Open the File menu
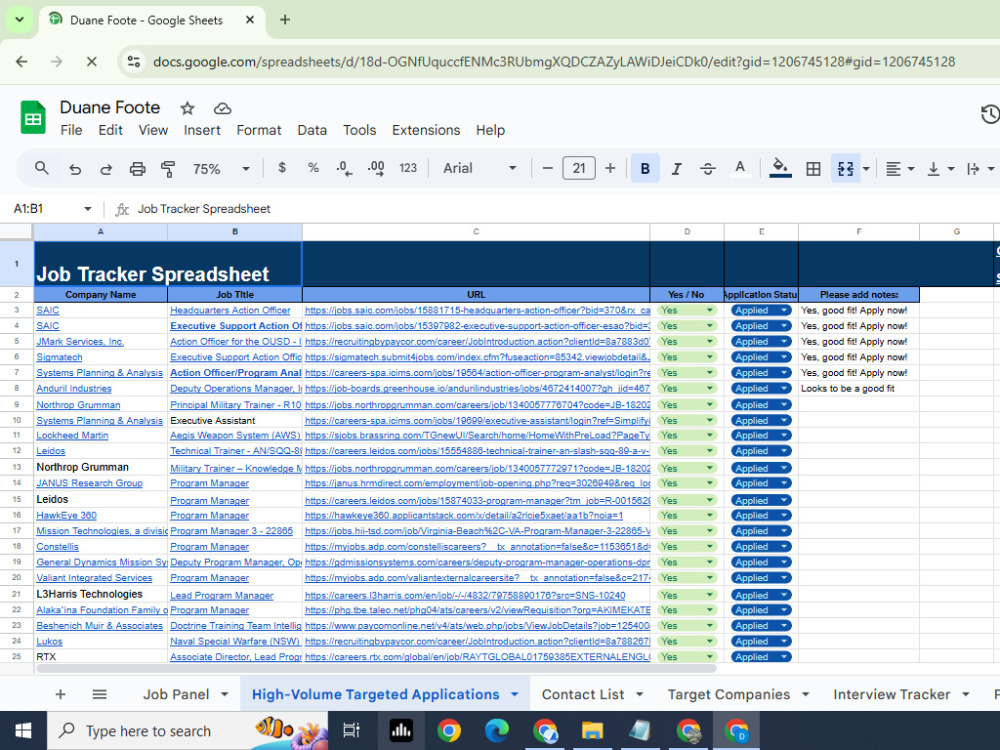 tap(71, 130)
